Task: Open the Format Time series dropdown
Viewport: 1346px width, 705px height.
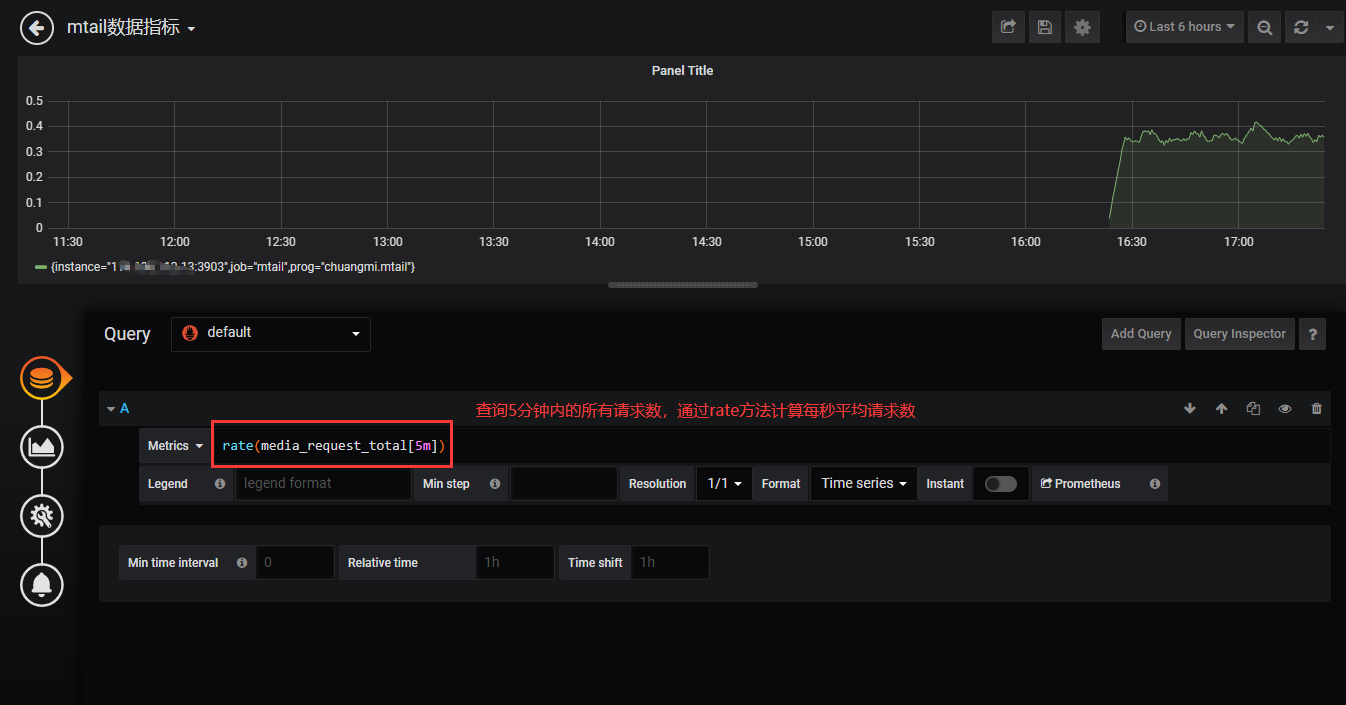Action: [864, 483]
